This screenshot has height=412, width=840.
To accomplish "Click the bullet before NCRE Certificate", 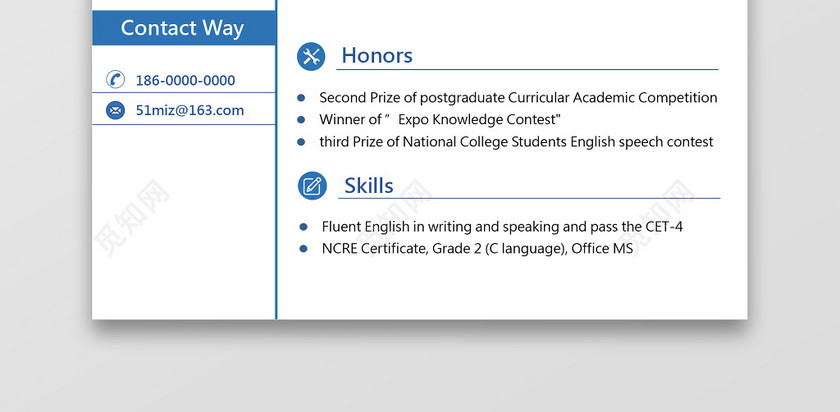I will click(x=304, y=249).
